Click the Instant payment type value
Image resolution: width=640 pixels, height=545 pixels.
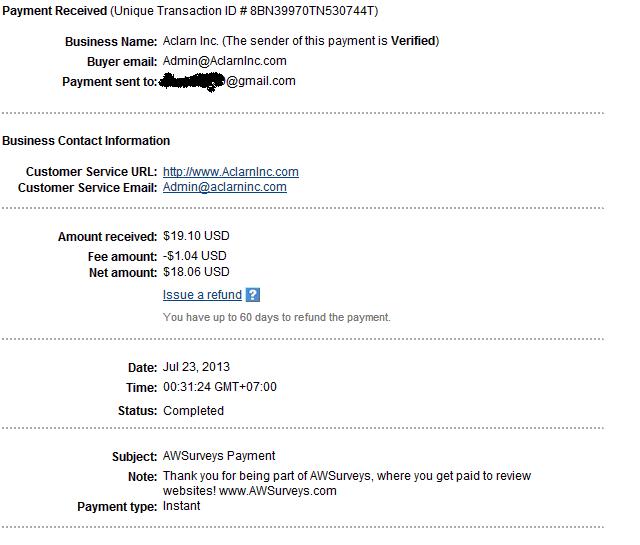(x=181, y=506)
